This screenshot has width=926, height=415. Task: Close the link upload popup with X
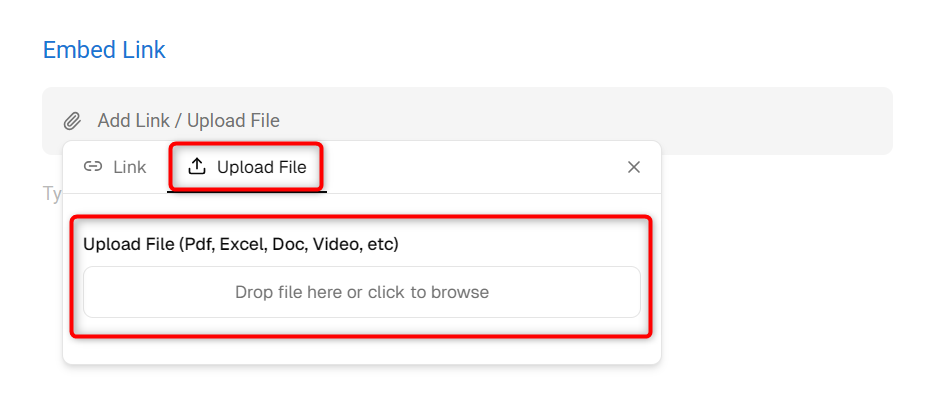coord(634,167)
